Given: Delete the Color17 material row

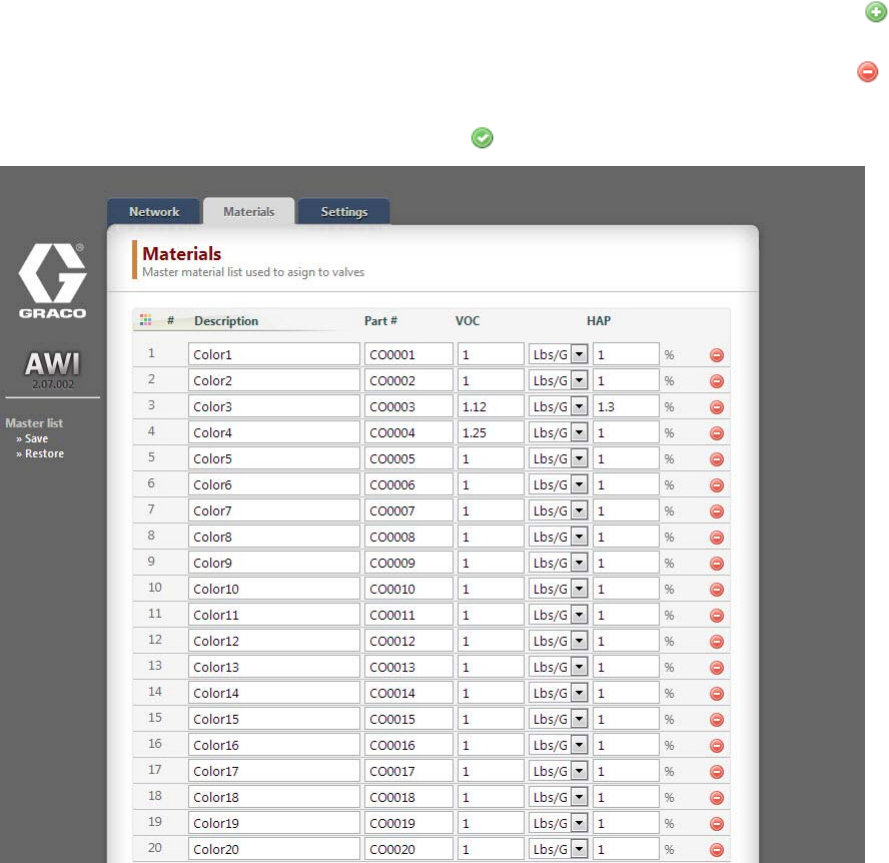Looking at the screenshot, I should 717,772.
